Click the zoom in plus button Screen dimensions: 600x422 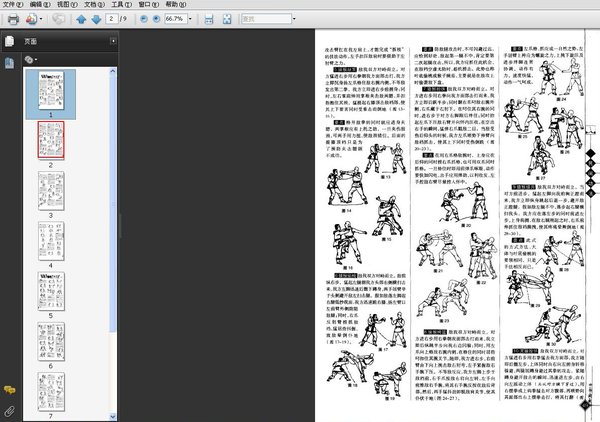click(157, 18)
